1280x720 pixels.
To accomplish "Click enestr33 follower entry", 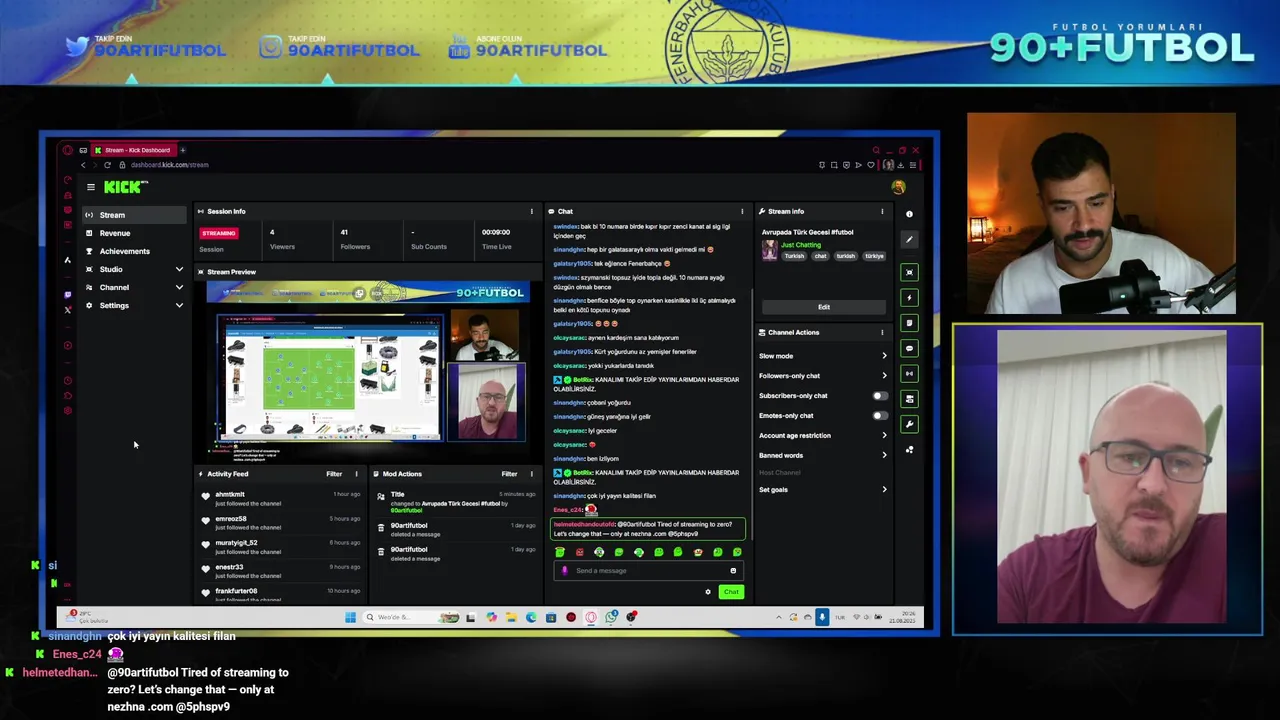I will pos(282,570).
